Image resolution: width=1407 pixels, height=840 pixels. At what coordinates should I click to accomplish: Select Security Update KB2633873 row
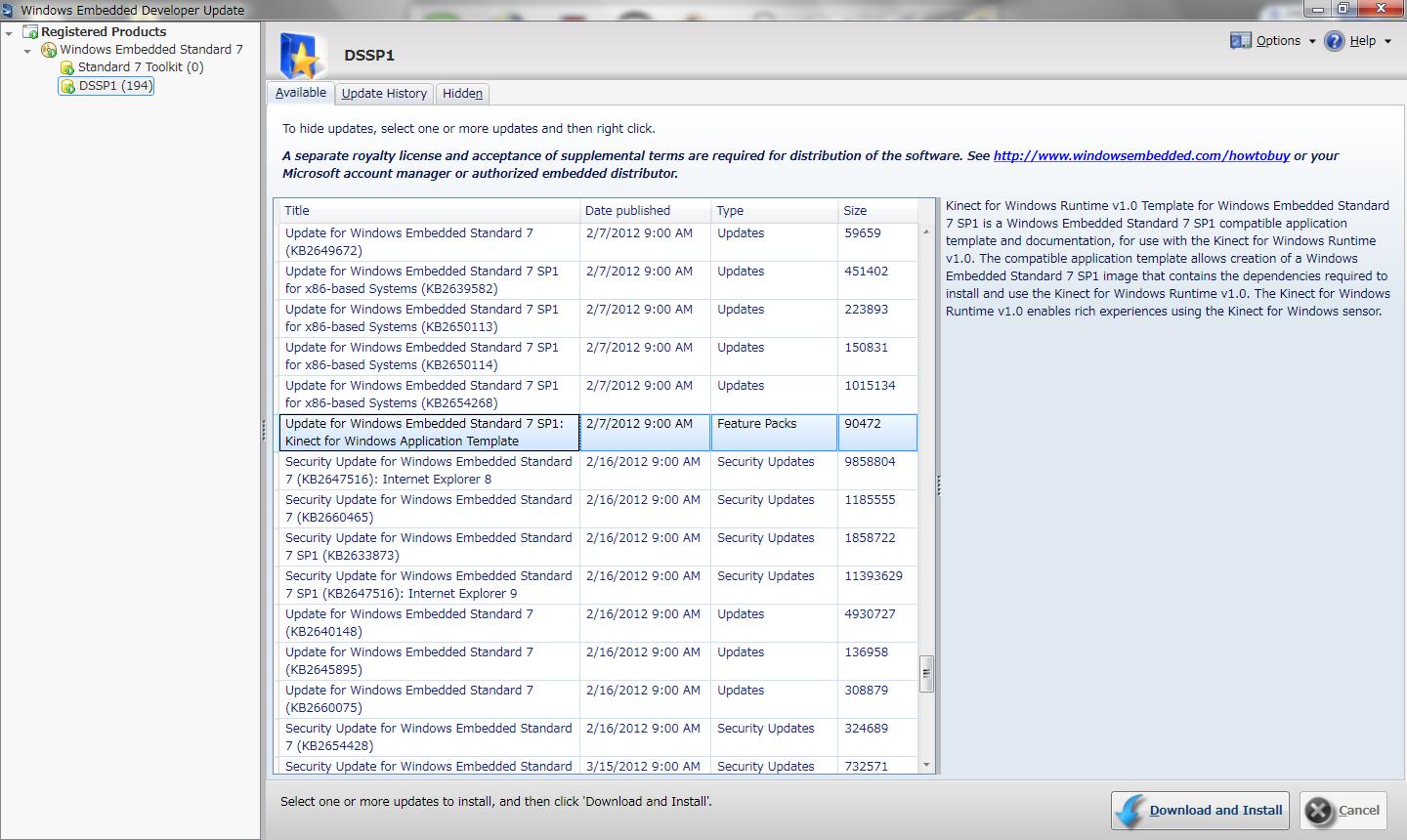tap(598, 547)
